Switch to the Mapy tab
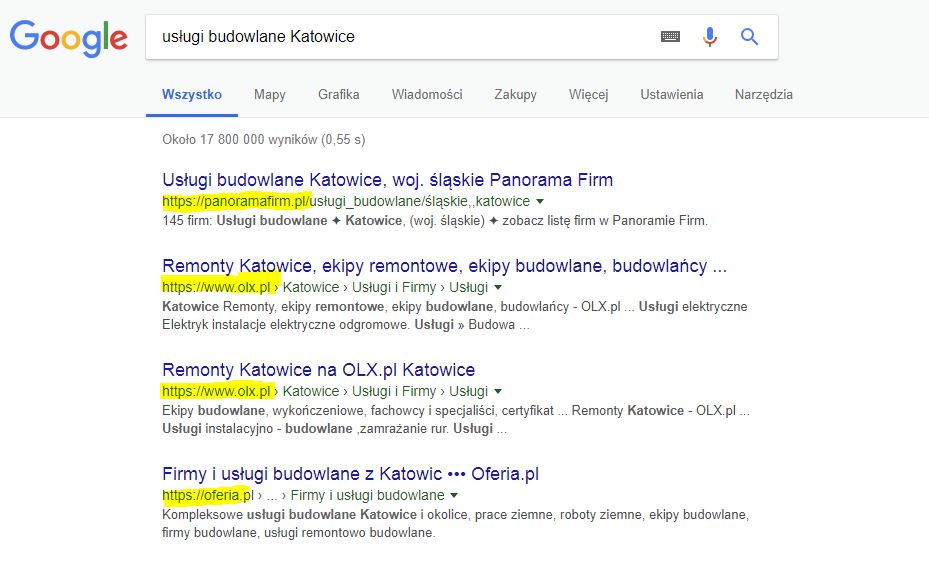The width and height of the screenshot is (929, 568). [270, 95]
